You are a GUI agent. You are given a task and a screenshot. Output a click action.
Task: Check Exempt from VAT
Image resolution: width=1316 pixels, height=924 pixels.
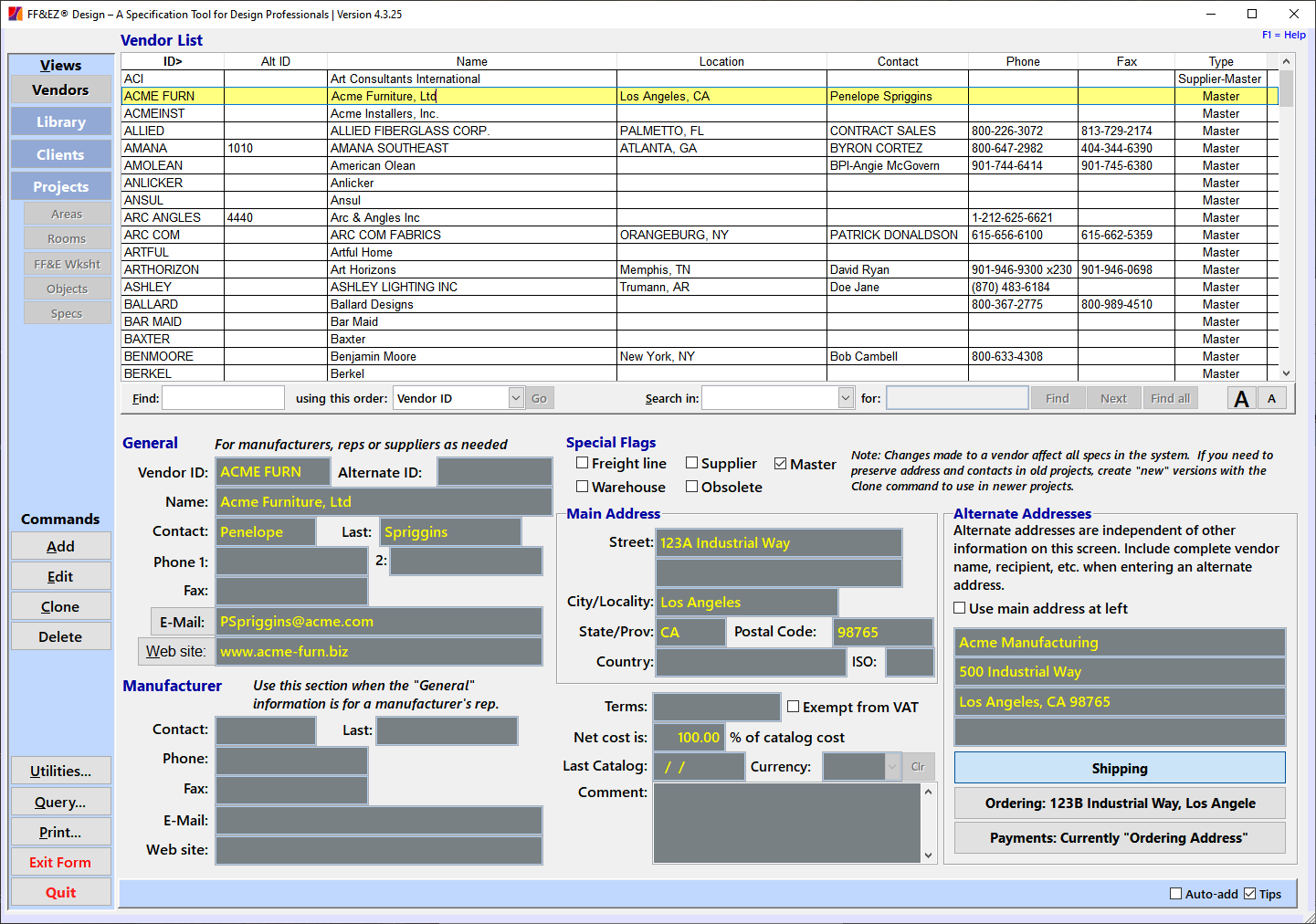793,707
